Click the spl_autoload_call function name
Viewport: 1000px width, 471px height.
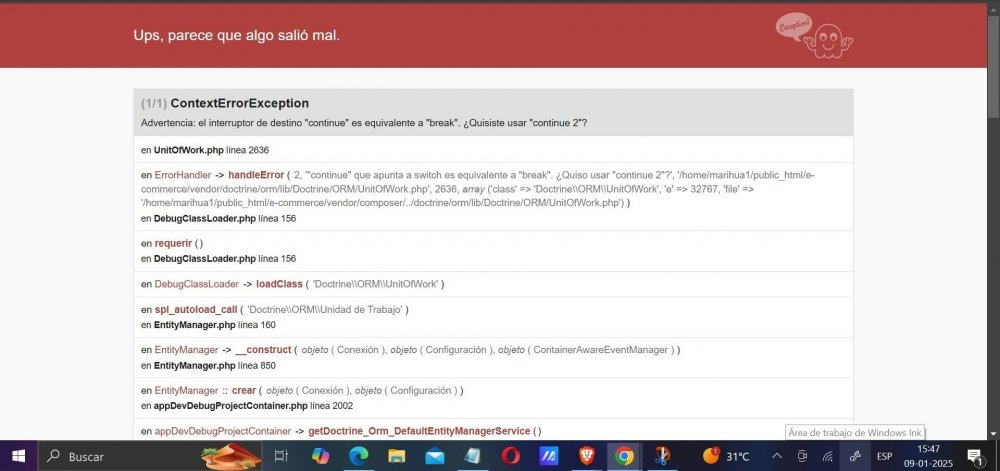tap(196, 310)
